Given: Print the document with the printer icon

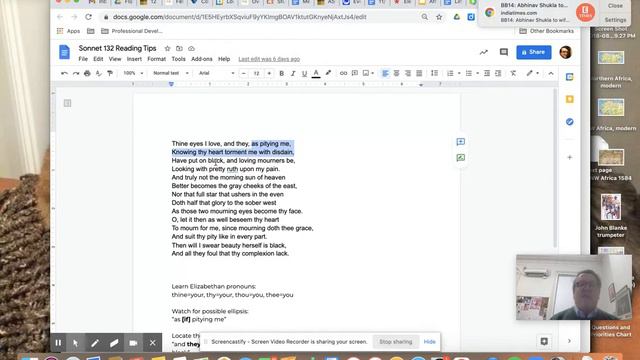Looking at the screenshot, I should click(x=87, y=73).
